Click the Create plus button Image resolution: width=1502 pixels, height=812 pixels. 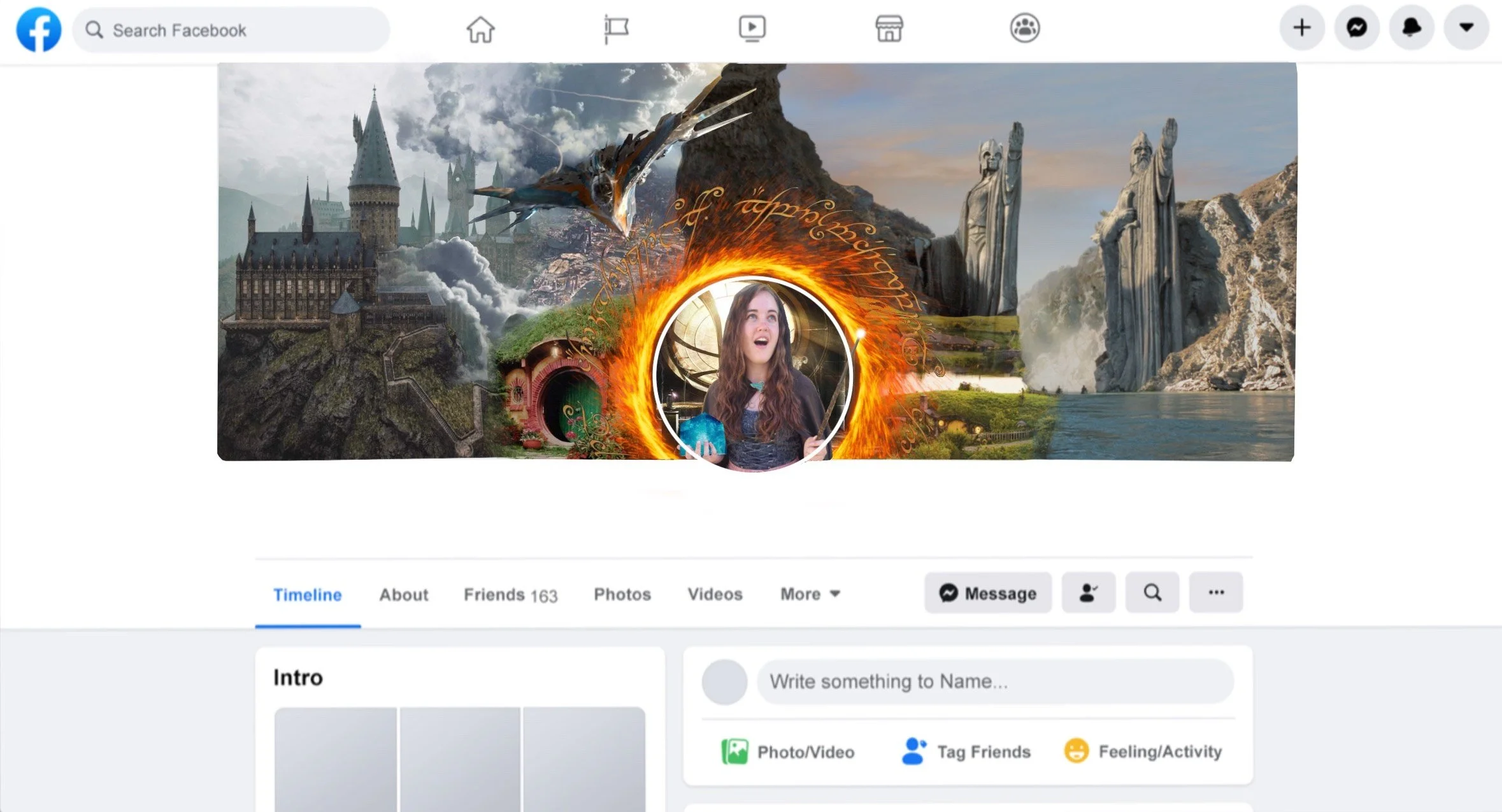click(1302, 27)
